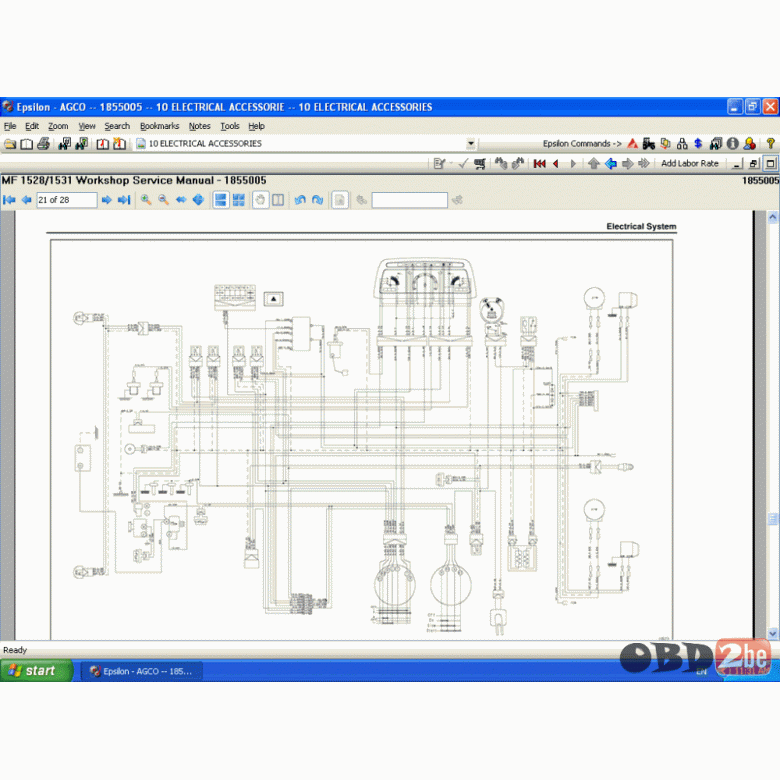Open the Search menu
780x780 pixels.
117,126
